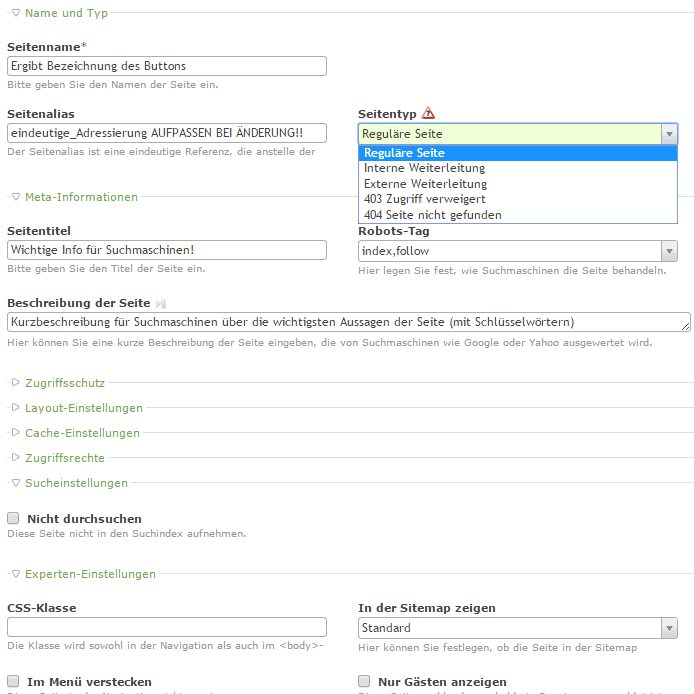Expand the Zugriffsschutz section
The height and width of the screenshot is (694, 694).
[x=16, y=382]
